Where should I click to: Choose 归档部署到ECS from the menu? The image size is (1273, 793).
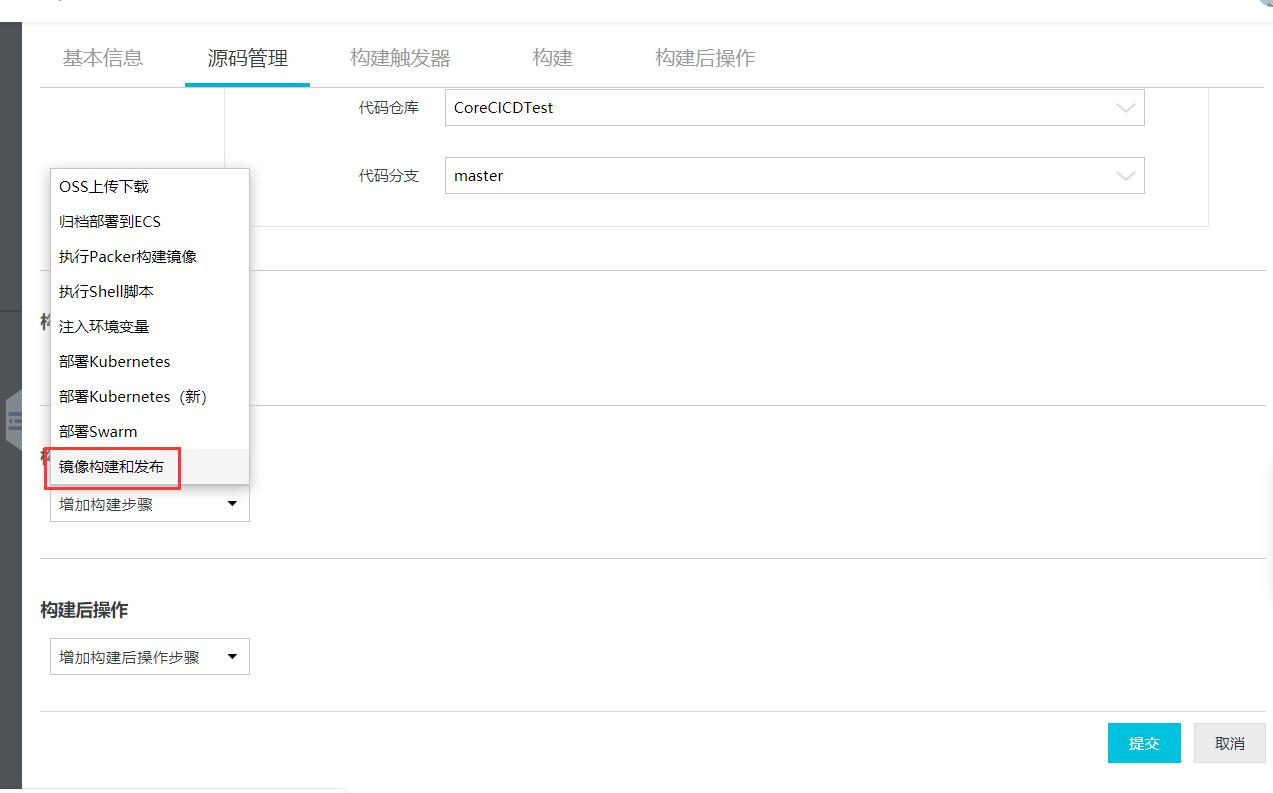click(x=150, y=222)
